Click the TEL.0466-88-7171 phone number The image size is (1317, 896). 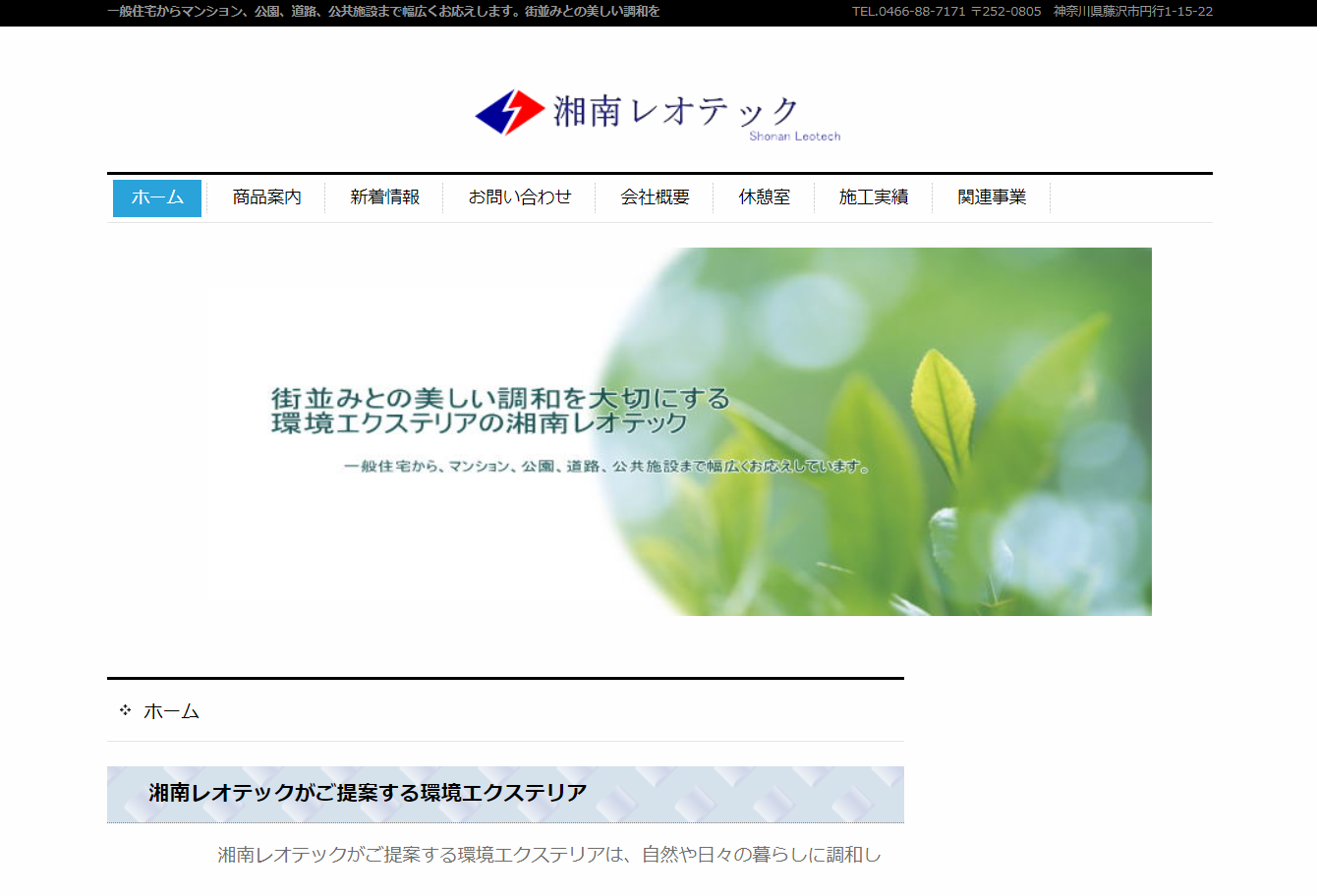pos(908,12)
